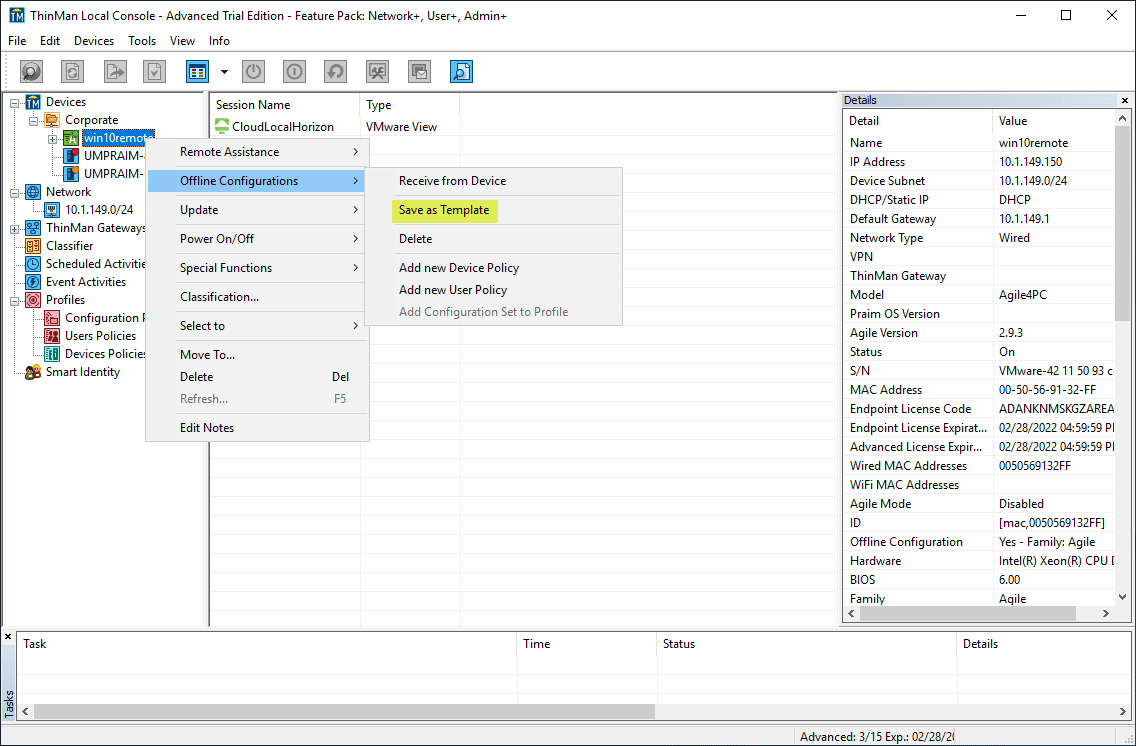Open the Special Functions submenu
Image resolution: width=1136 pixels, height=746 pixels.
pos(257,268)
